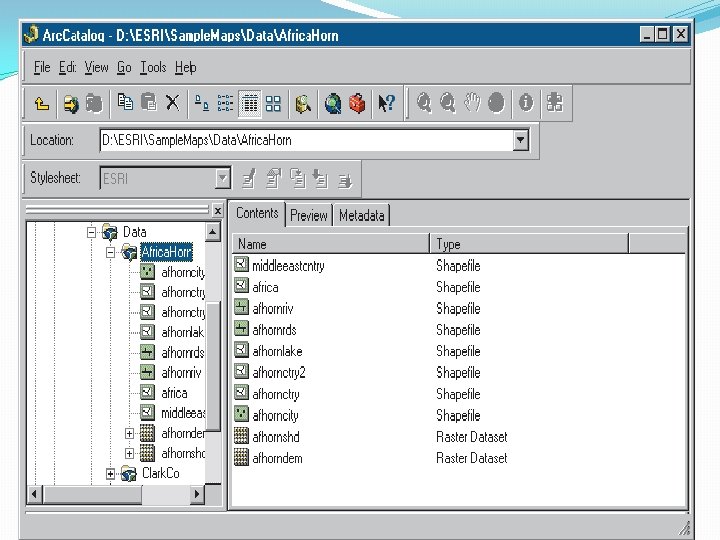Viewport: 720px width, 540px height.
Task: Click the Export Metadata icon
Action: (x=345, y=180)
